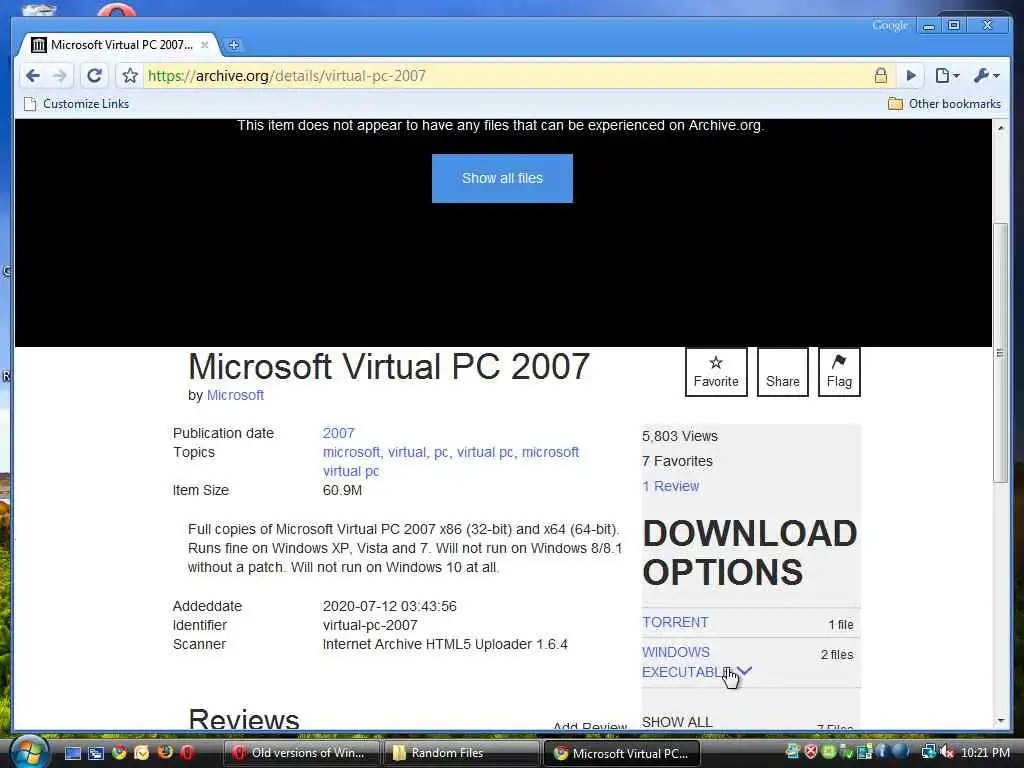1024x768 pixels.
Task: Click the '5,803 Views' text
Action: point(680,436)
